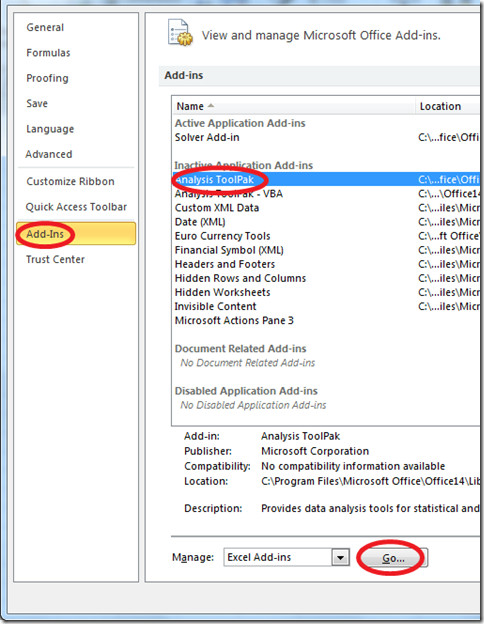Select the Hidden Worksheets add-in
This screenshot has height=624, width=484.
(x=326, y=292)
